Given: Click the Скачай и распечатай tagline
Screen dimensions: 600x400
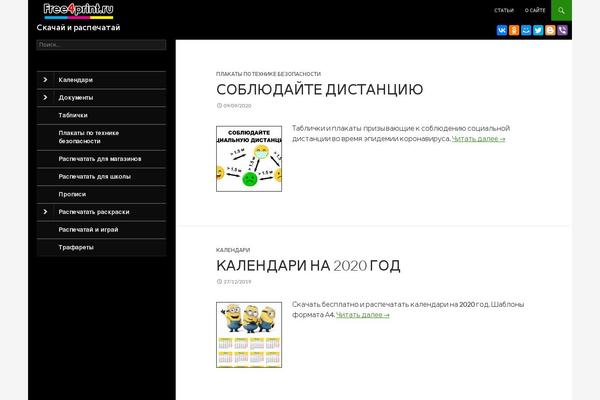Looking at the screenshot, I should [x=78, y=28].
